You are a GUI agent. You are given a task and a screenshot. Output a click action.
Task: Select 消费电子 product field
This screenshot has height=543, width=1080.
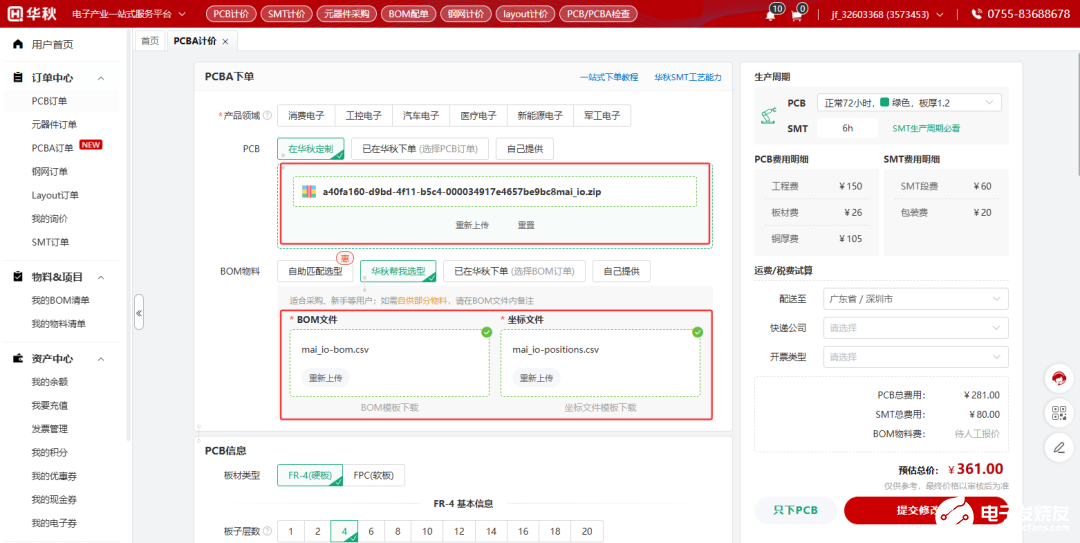click(x=307, y=116)
